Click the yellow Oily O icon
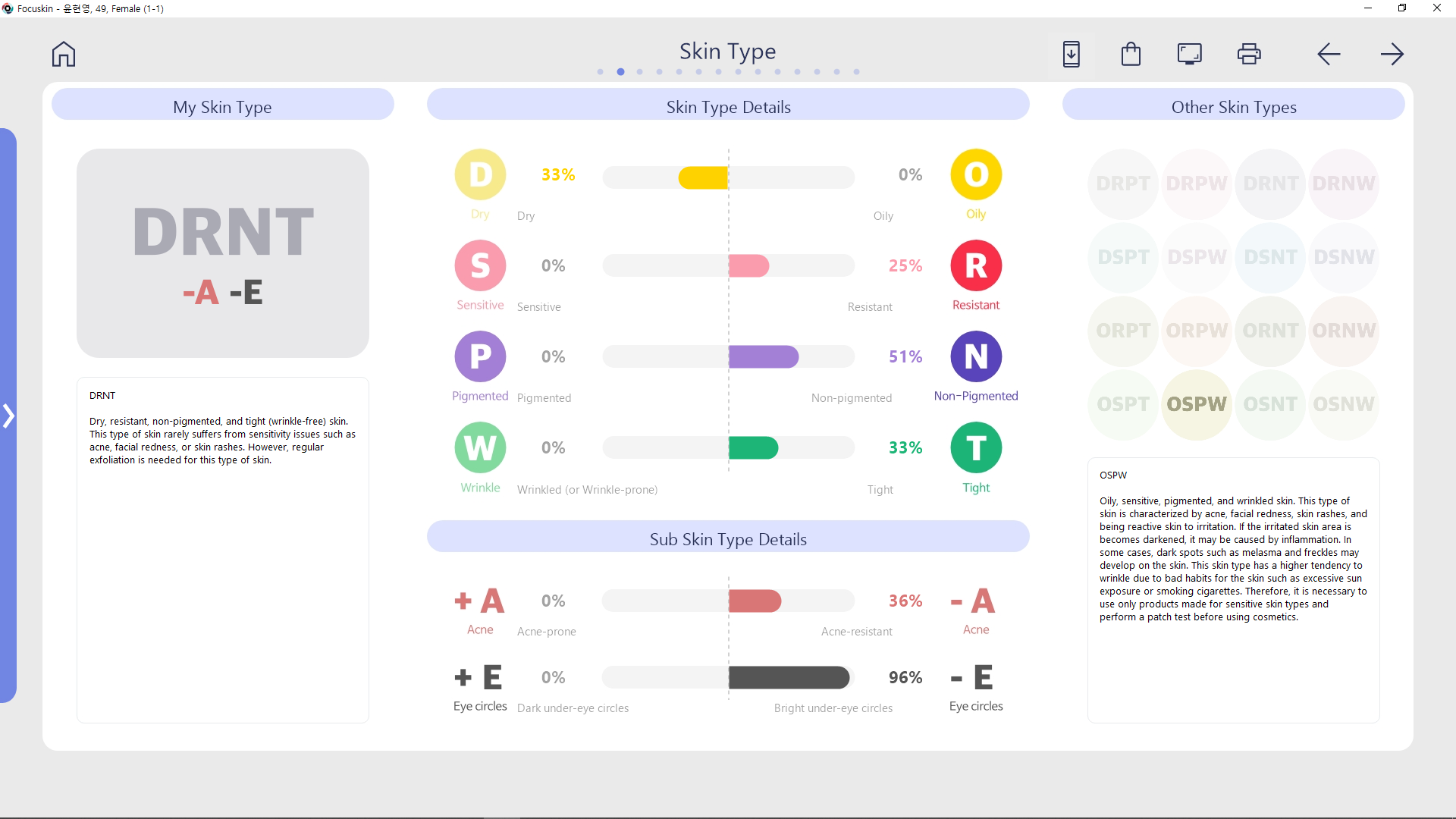This screenshot has width=1456, height=819. pos(976,174)
